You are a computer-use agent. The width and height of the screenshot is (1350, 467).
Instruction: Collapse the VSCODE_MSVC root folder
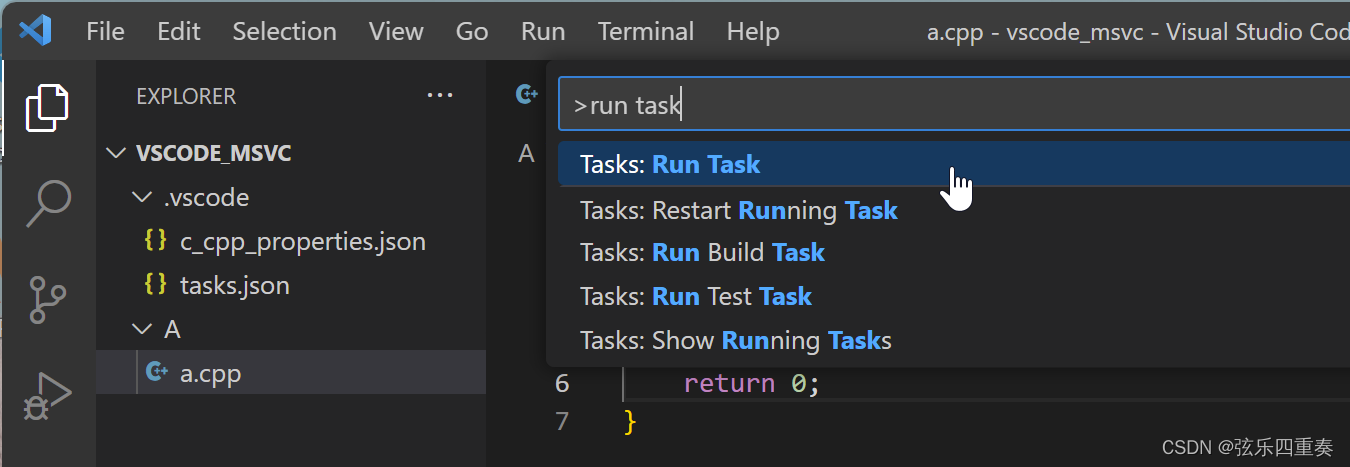coord(117,153)
